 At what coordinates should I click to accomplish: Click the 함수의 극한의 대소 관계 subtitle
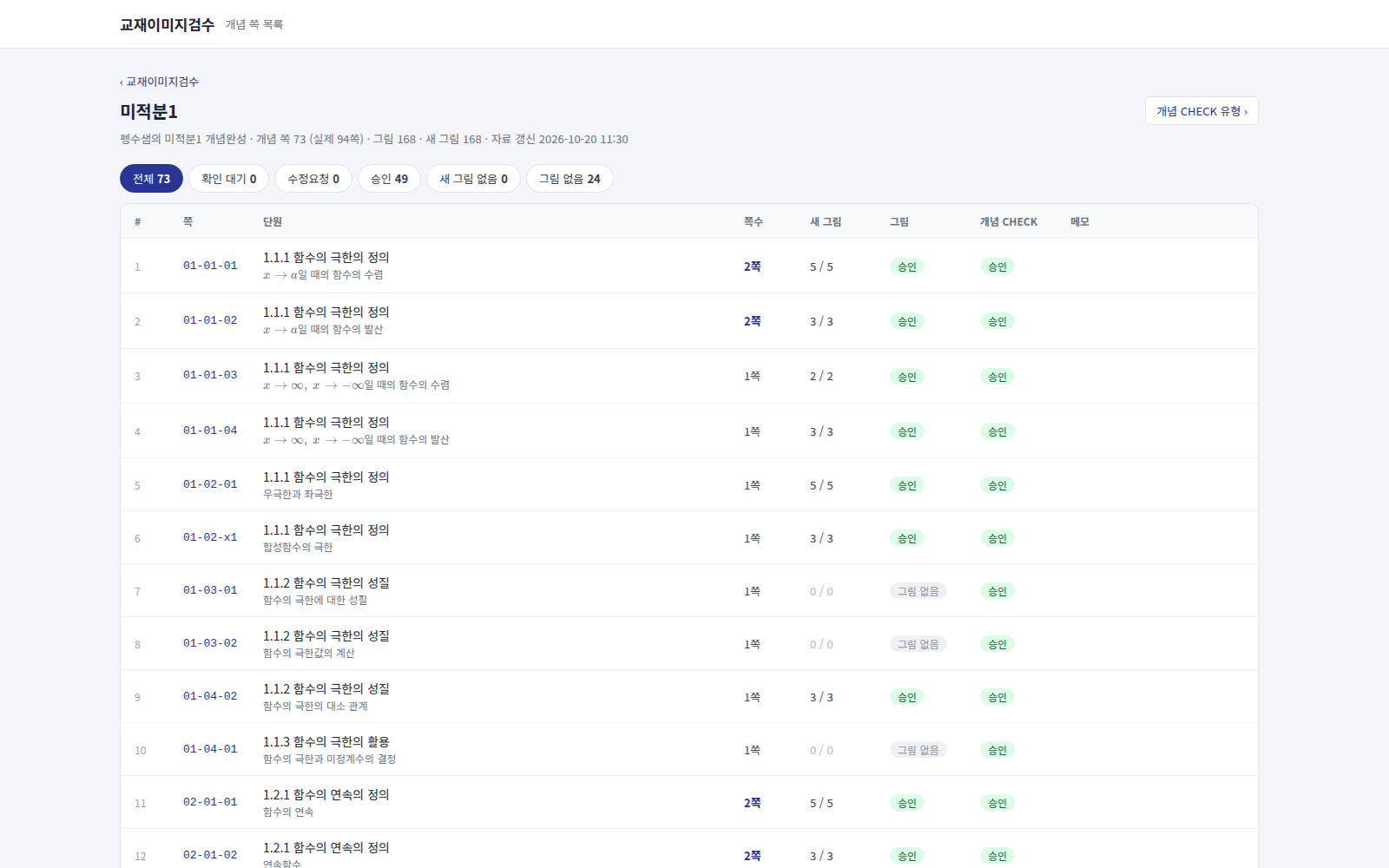315,707
